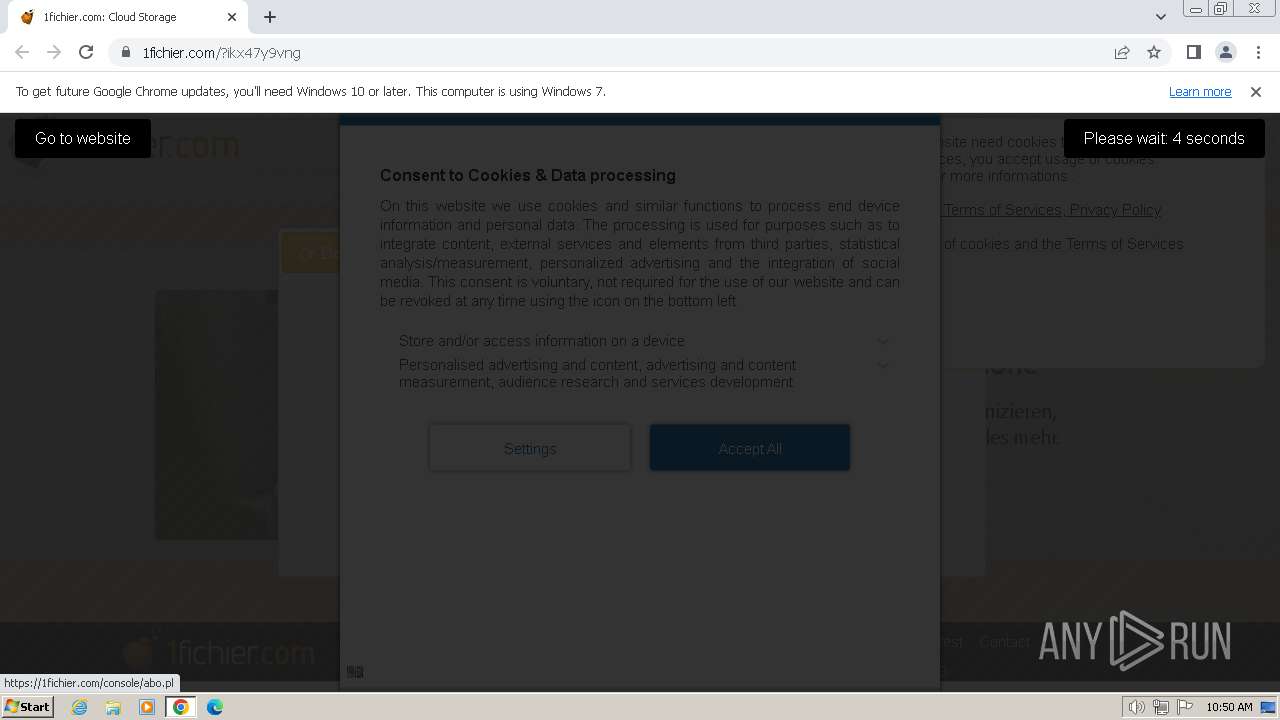Dismiss the Chrome update infobar
This screenshot has width=1280, height=720.
(x=1256, y=91)
